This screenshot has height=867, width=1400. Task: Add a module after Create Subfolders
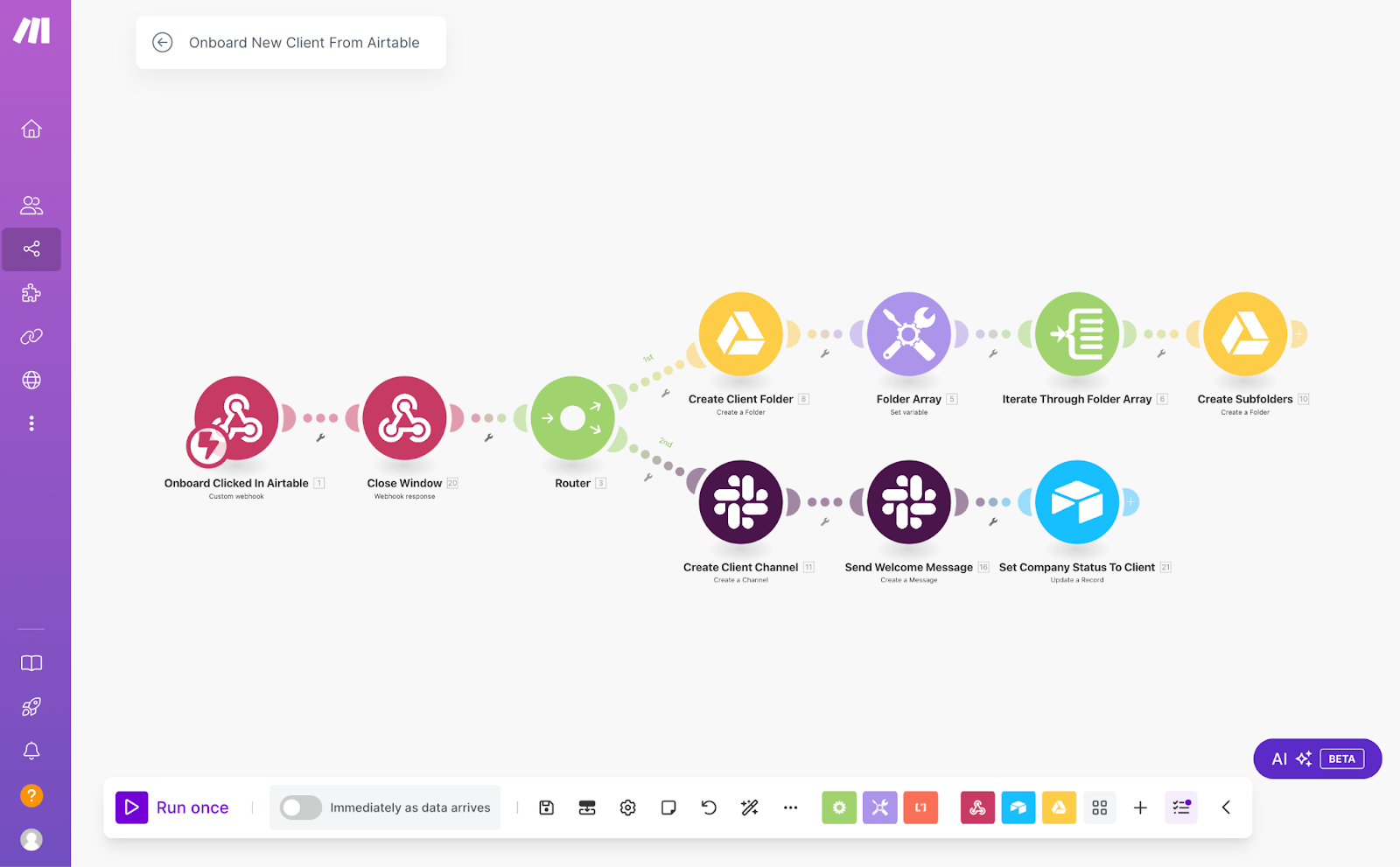click(x=1299, y=334)
